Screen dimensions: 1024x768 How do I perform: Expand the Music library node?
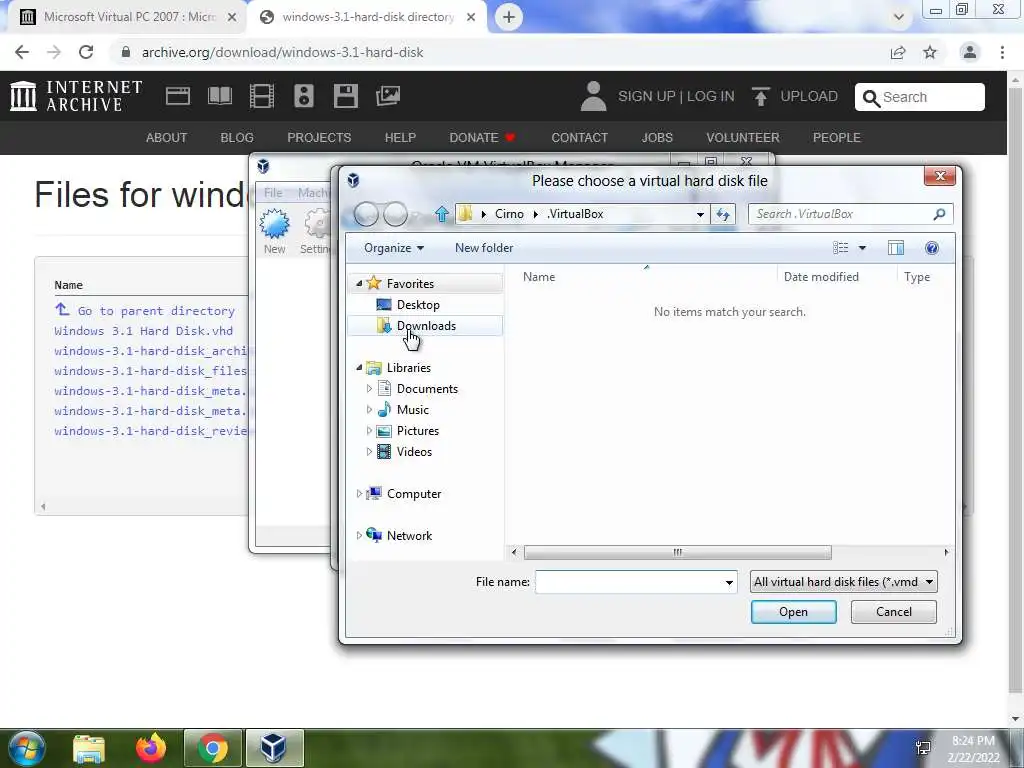click(x=369, y=409)
